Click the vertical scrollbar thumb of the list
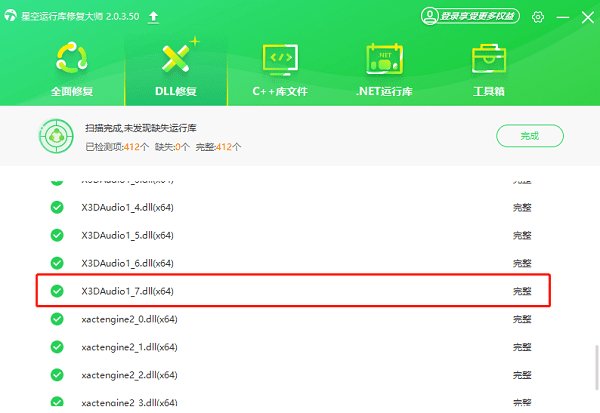 (x=596, y=367)
